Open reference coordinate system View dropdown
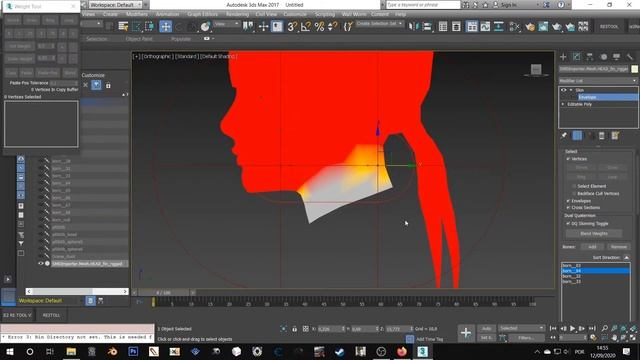Screen dimensions: 640x360 tap(227, 24)
